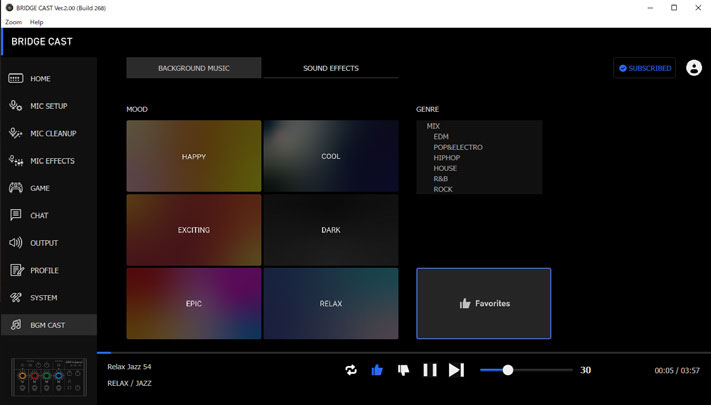This screenshot has height=405, width=711.
Task: Open MIC SETUP icon in sidebar
Action: tap(16, 106)
